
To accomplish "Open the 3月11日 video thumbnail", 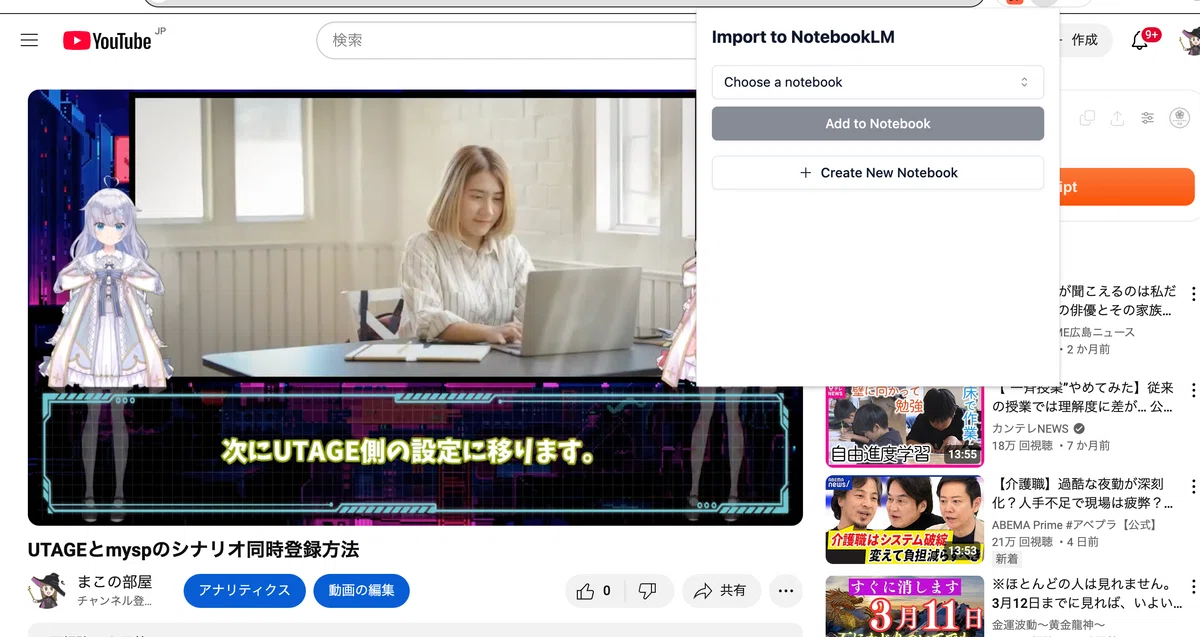I will tap(905, 606).
